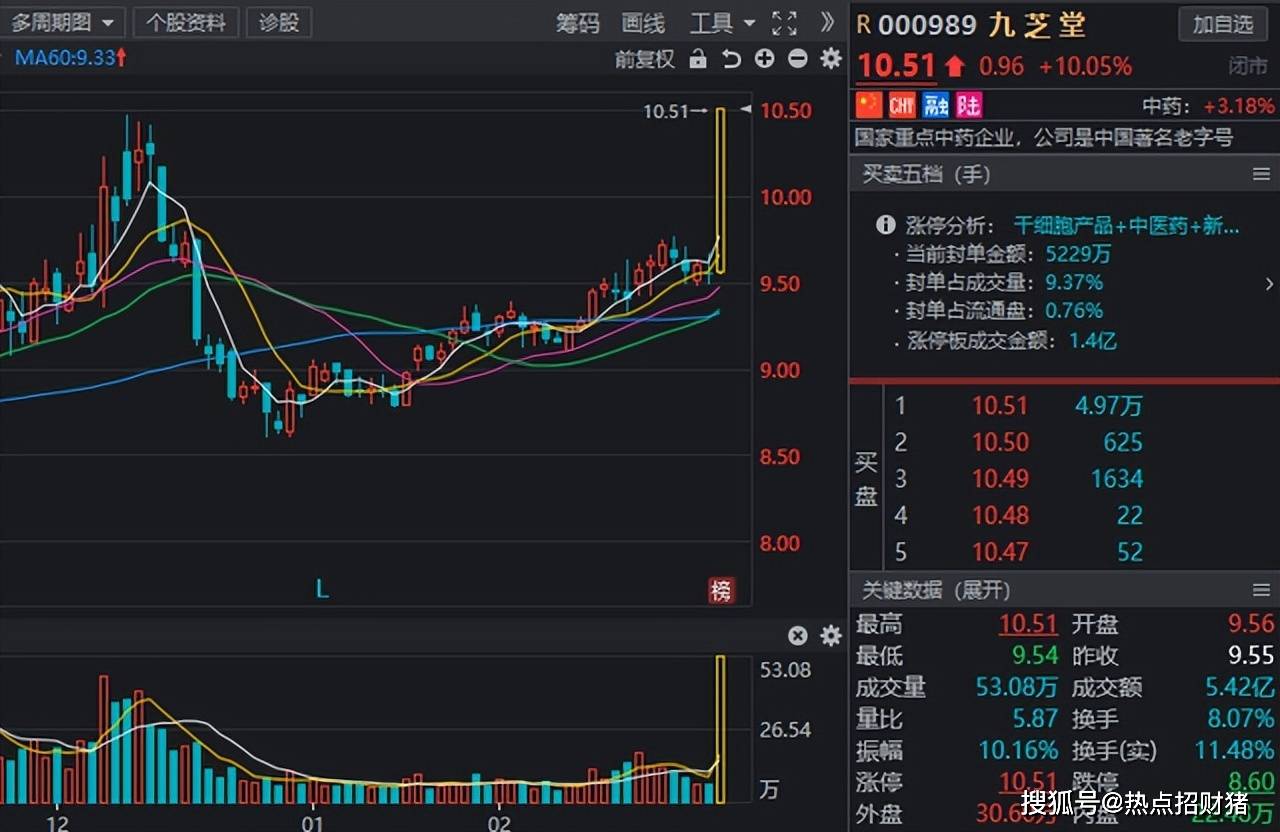Click the blue 融 margin tag icon
The height and width of the screenshot is (832, 1280).
pos(936,105)
